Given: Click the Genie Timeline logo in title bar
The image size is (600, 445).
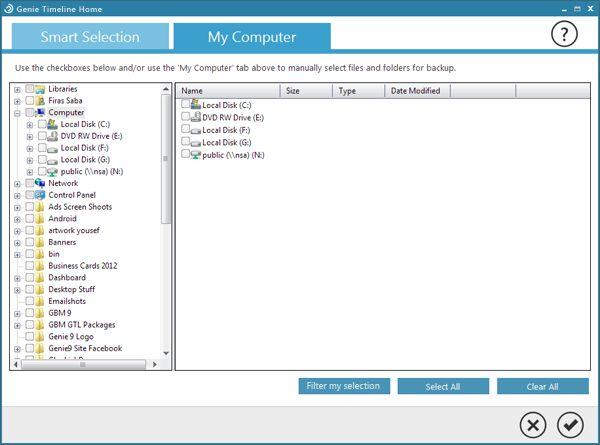Looking at the screenshot, I should pyautogui.click(x=8, y=8).
